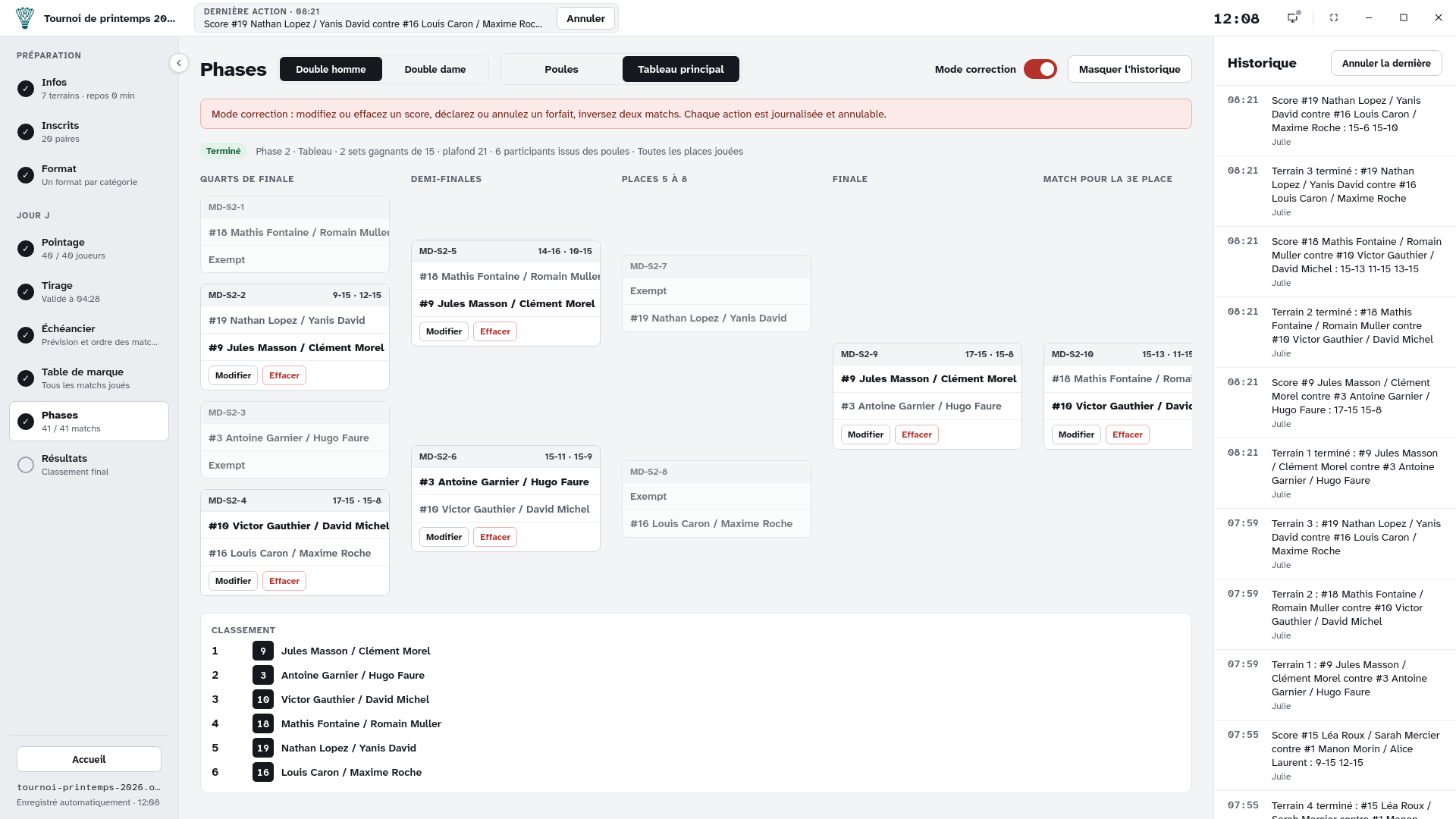
Task: Turn off the Mode correction switch
Action: click(1040, 69)
